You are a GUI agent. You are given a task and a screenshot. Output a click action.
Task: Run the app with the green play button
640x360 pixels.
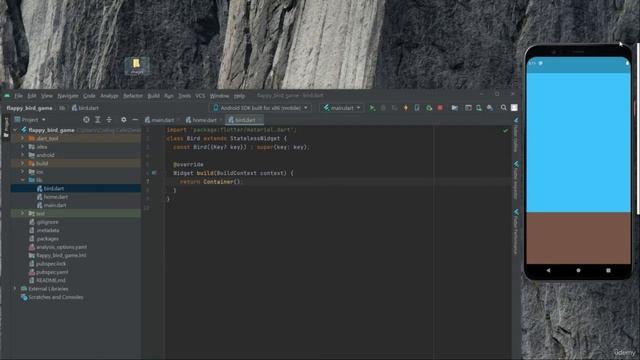tap(372, 108)
